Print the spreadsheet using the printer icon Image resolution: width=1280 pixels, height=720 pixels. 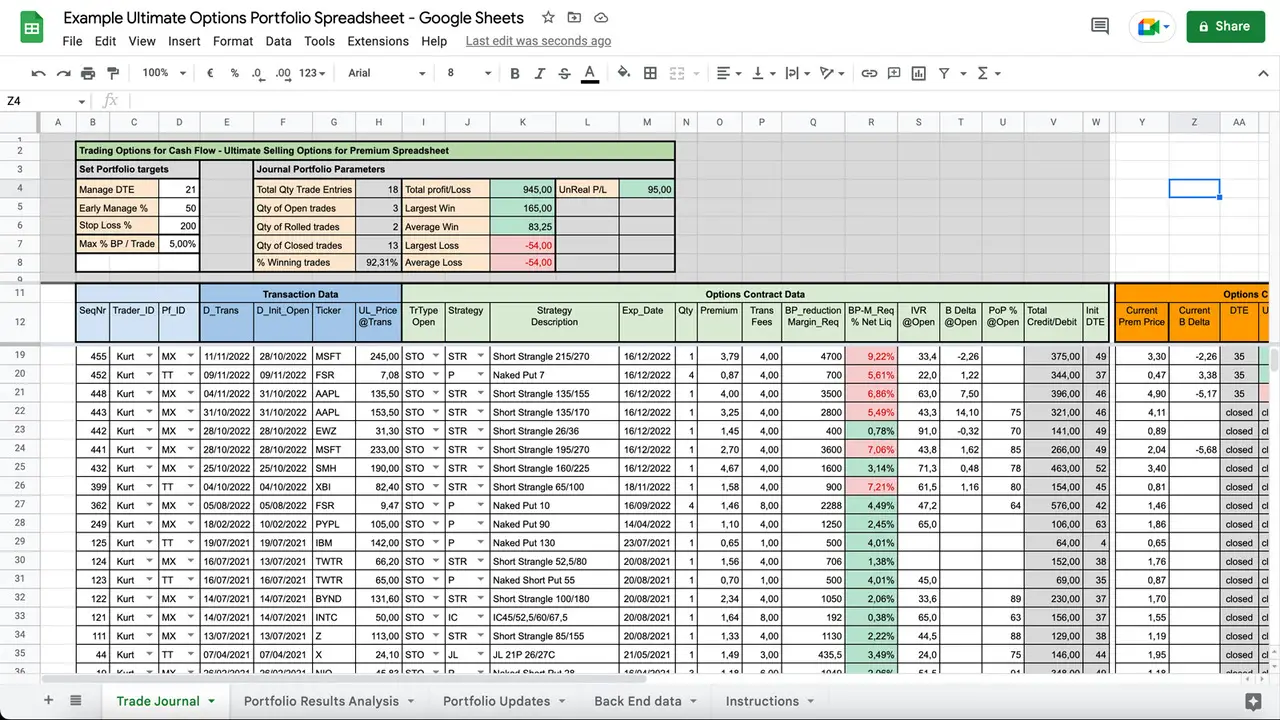coord(88,73)
